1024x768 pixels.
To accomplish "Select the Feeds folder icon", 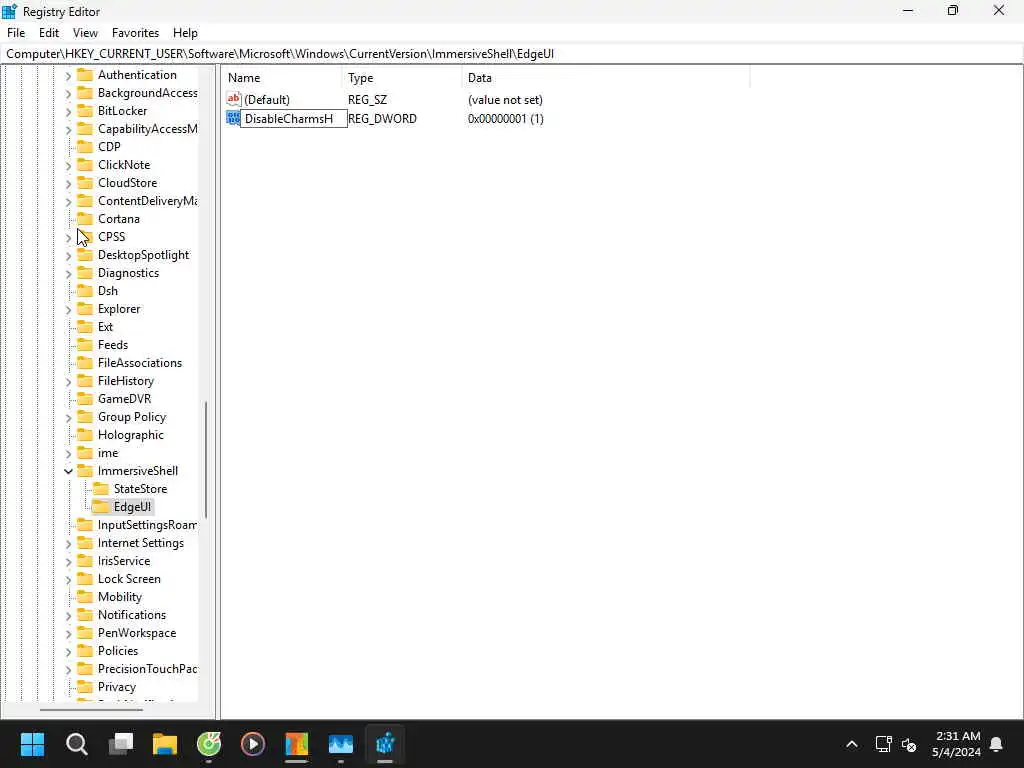I will tap(85, 345).
